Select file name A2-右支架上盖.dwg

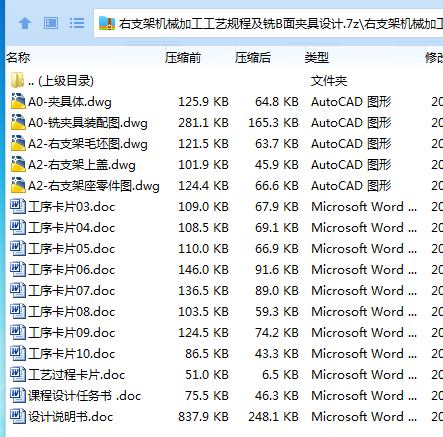click(x=82, y=165)
